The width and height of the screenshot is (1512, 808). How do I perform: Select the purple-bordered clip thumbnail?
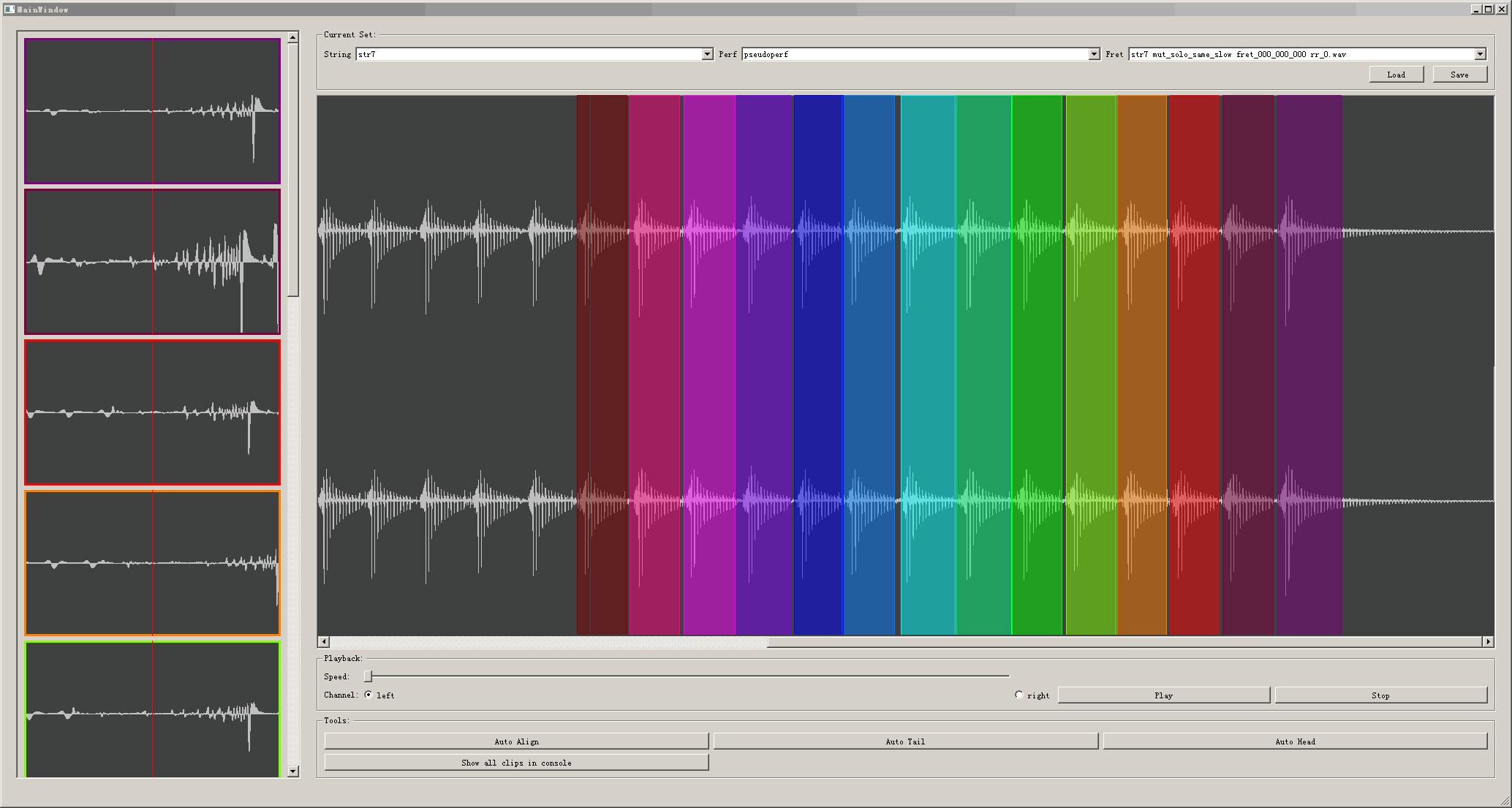152,111
